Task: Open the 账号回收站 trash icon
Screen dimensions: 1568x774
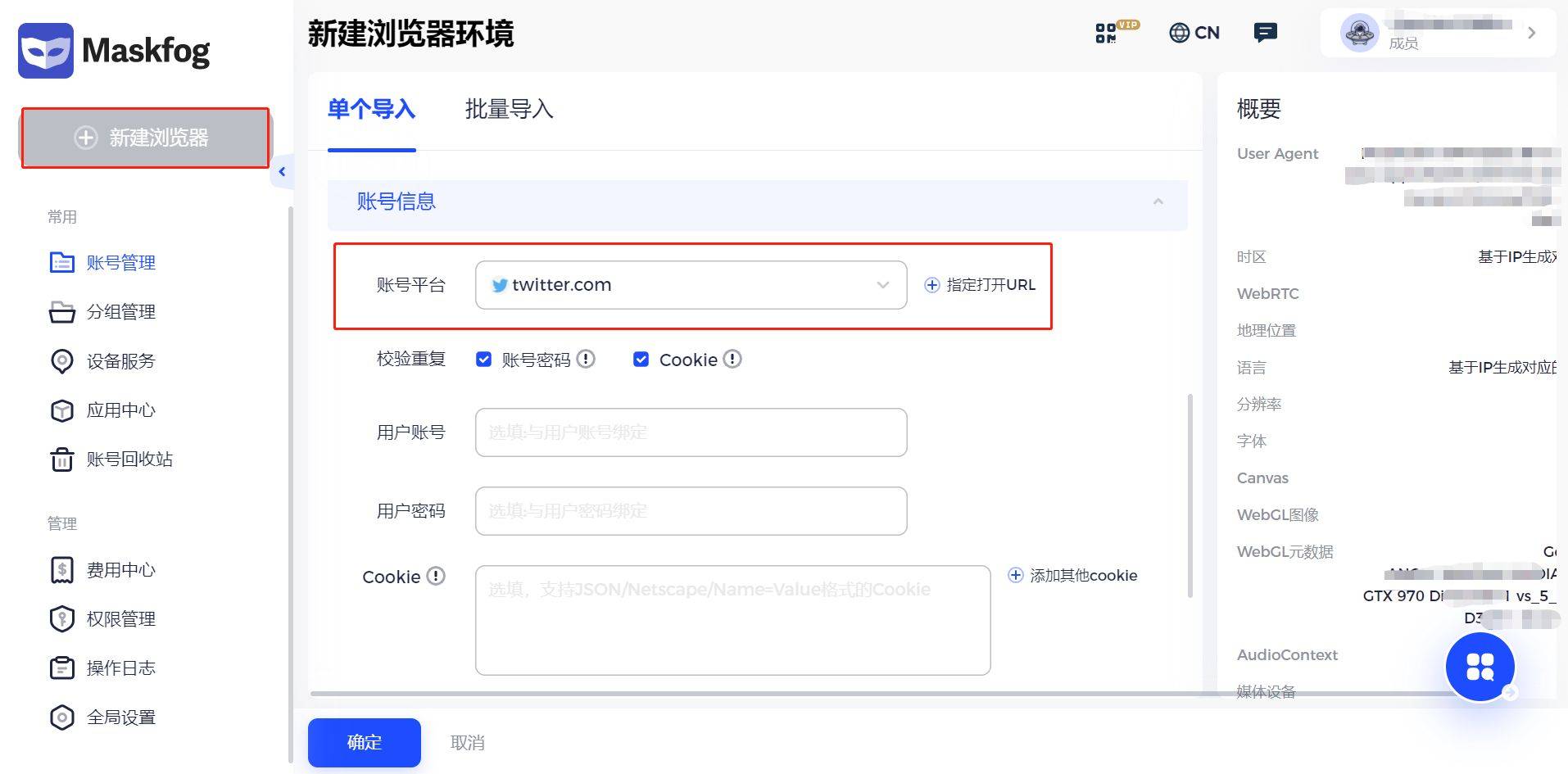Action: 63,459
